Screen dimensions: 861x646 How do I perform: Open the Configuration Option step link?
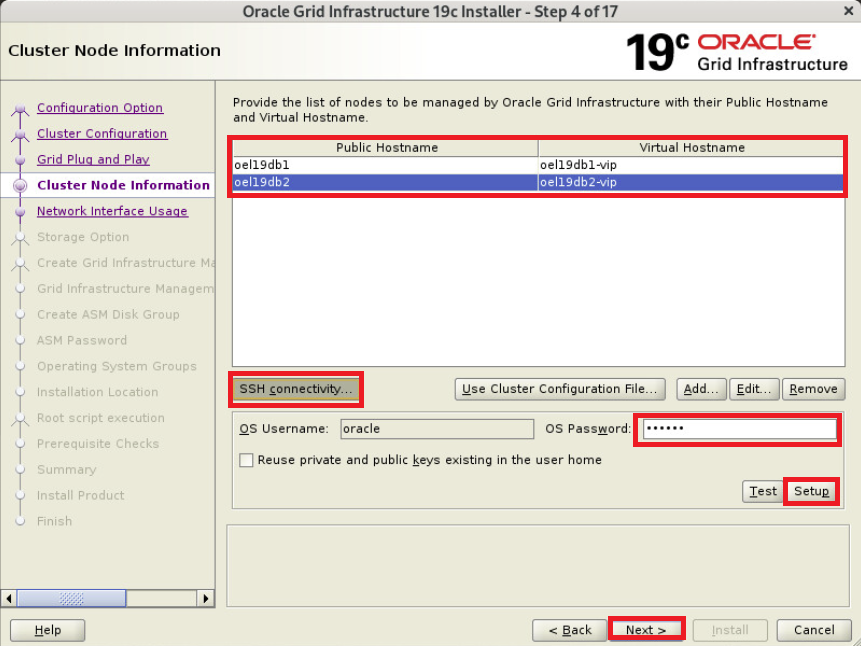click(100, 108)
